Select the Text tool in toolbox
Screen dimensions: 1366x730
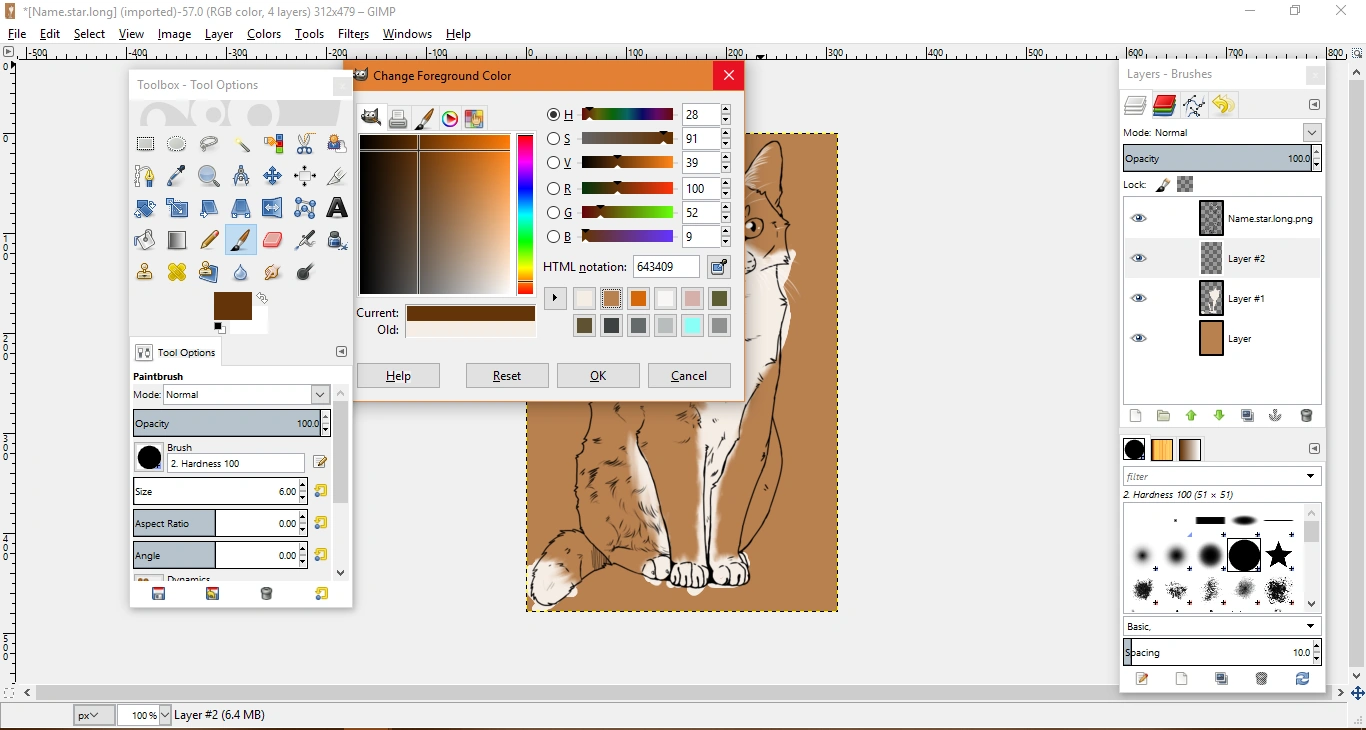pos(337,208)
